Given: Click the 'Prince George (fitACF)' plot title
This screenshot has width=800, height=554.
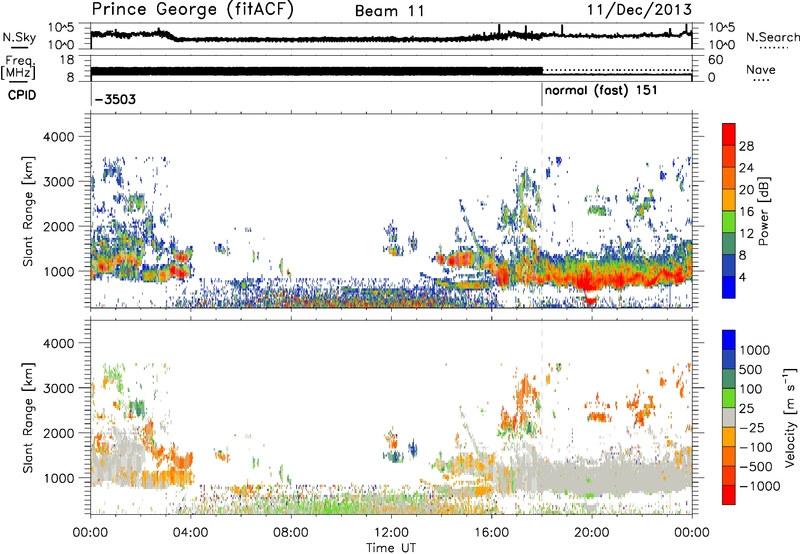Looking at the screenshot, I should pyautogui.click(x=192, y=10).
